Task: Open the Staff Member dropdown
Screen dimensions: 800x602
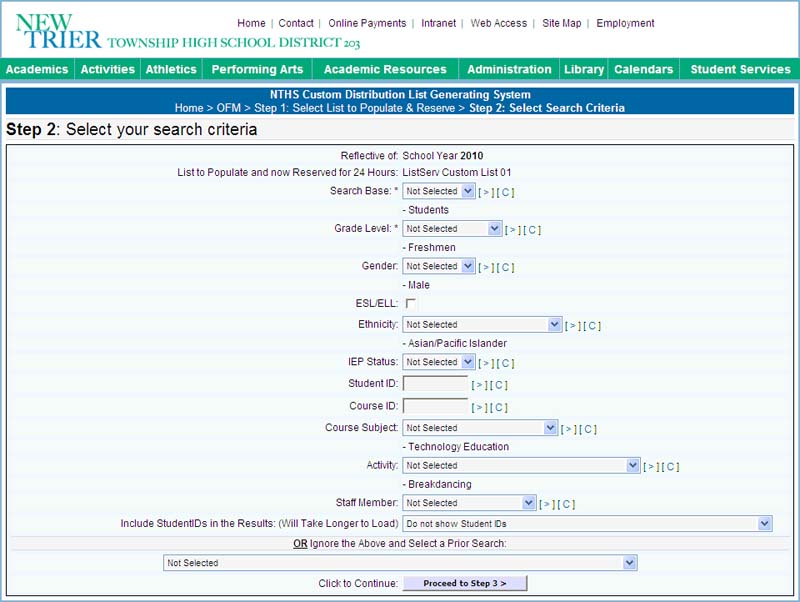Action: pyautogui.click(x=469, y=503)
